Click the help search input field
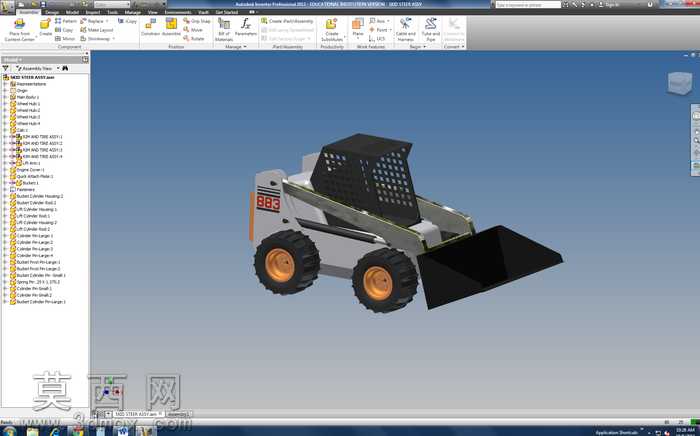This screenshot has width=700, height=436. pos(528,4)
